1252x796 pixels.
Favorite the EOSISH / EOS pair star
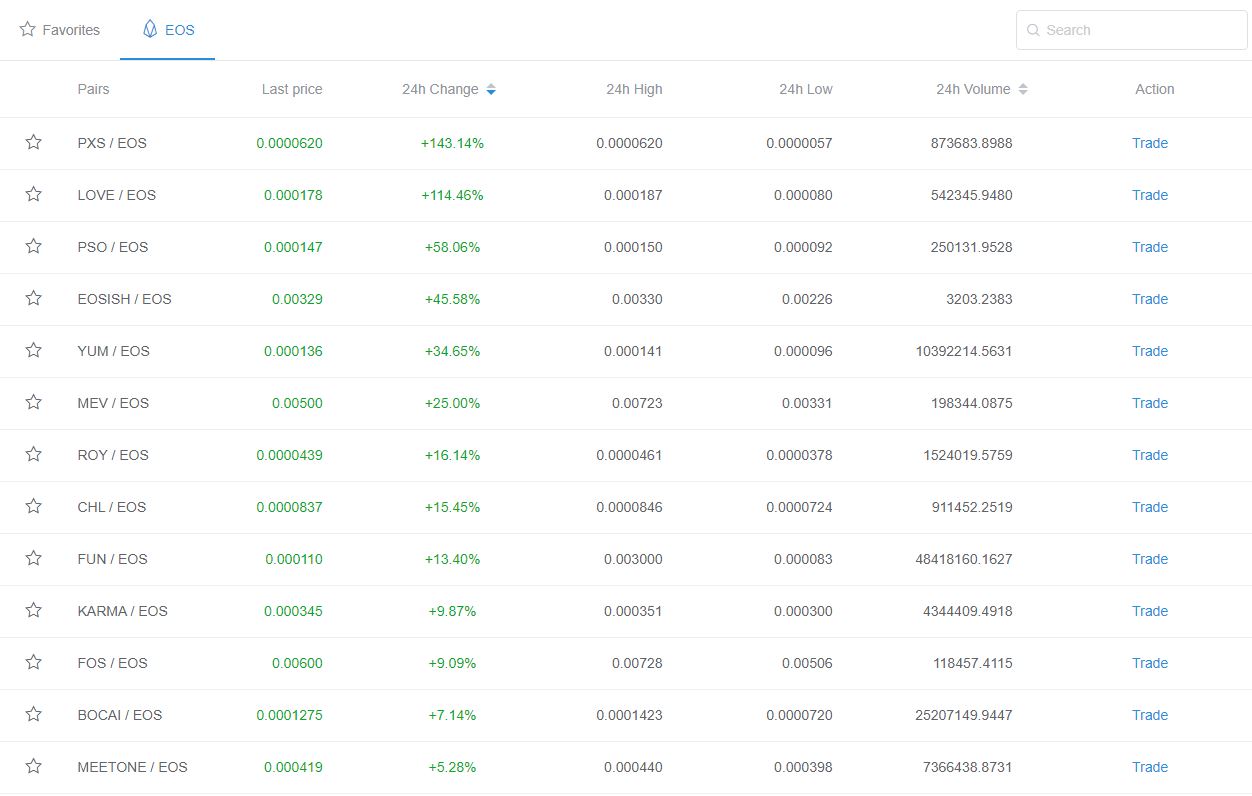point(33,298)
